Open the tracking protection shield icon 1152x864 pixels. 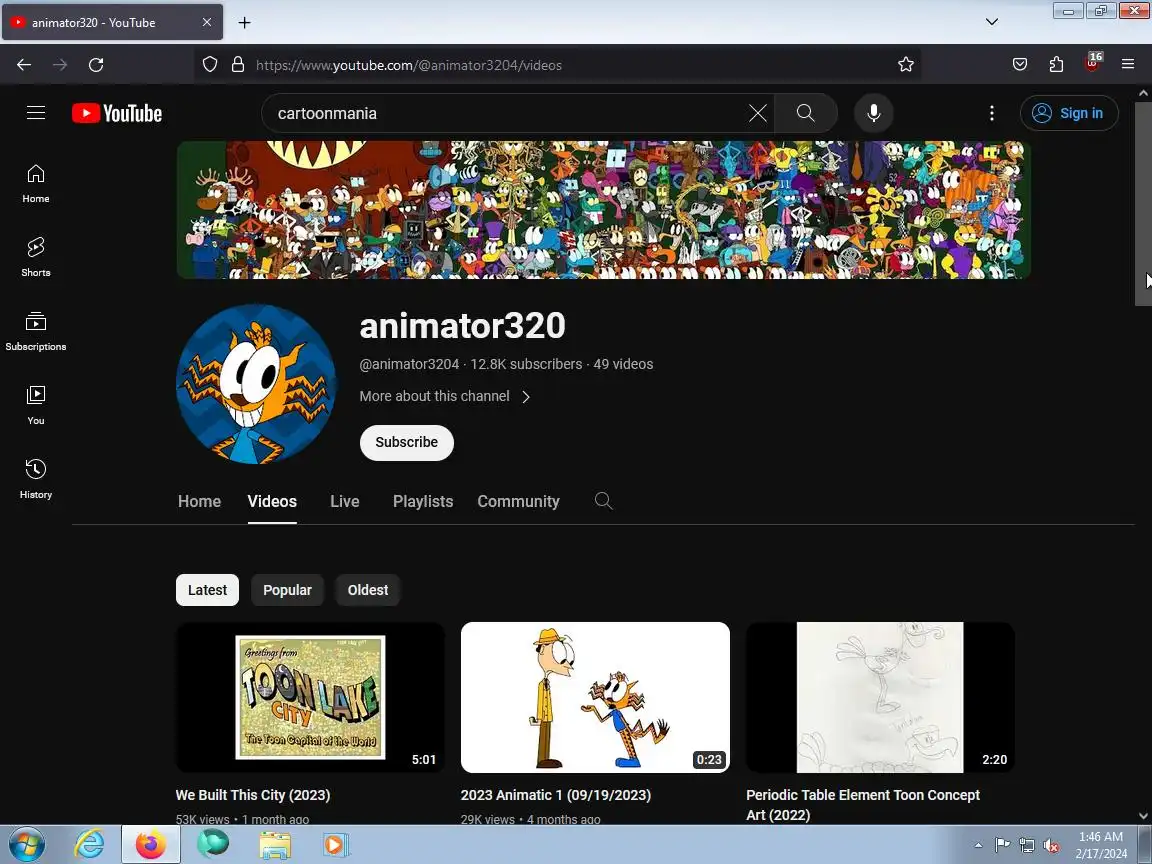point(210,65)
